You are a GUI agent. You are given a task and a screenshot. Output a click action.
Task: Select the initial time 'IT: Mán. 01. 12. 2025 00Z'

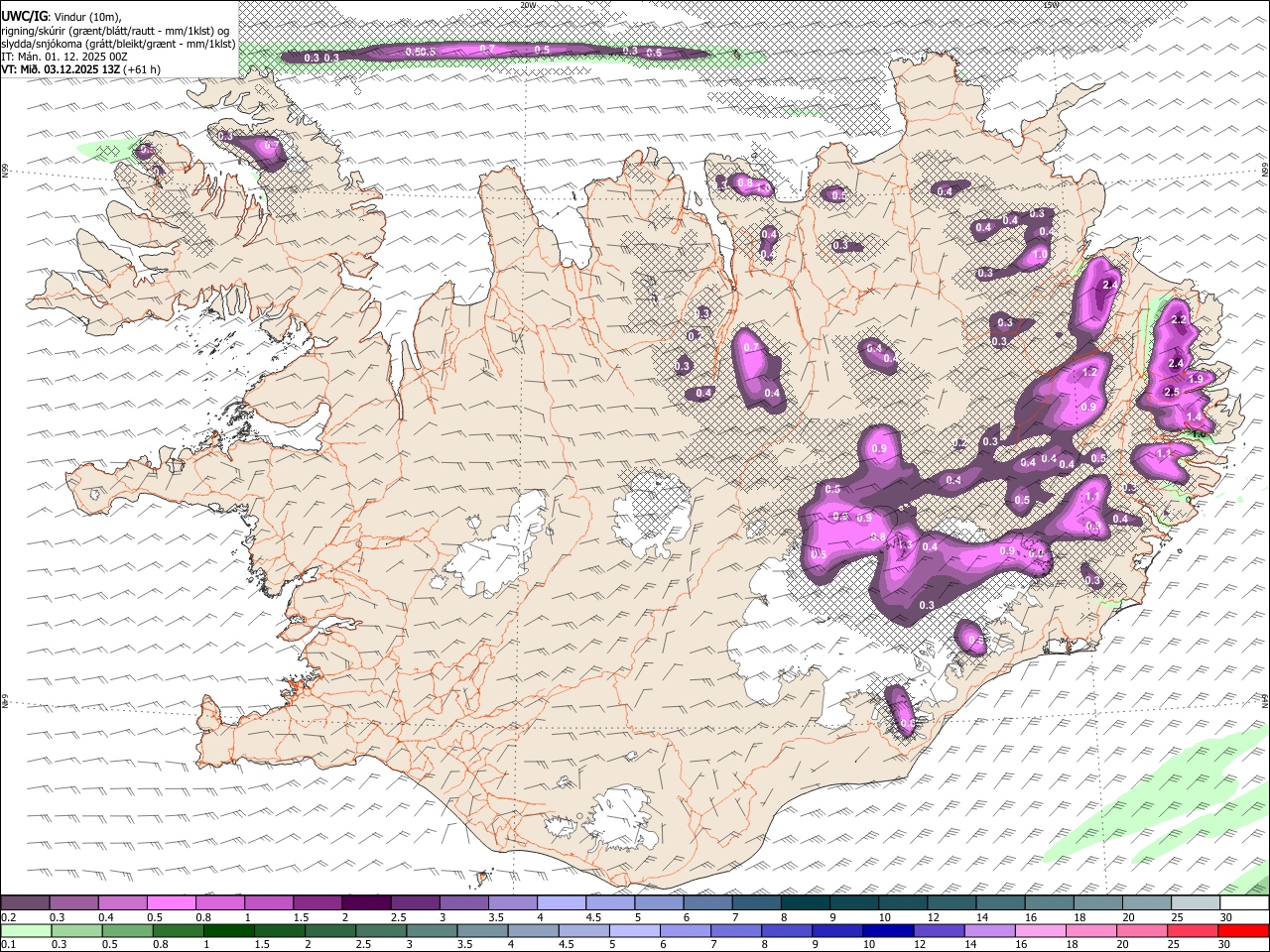click(x=64, y=57)
